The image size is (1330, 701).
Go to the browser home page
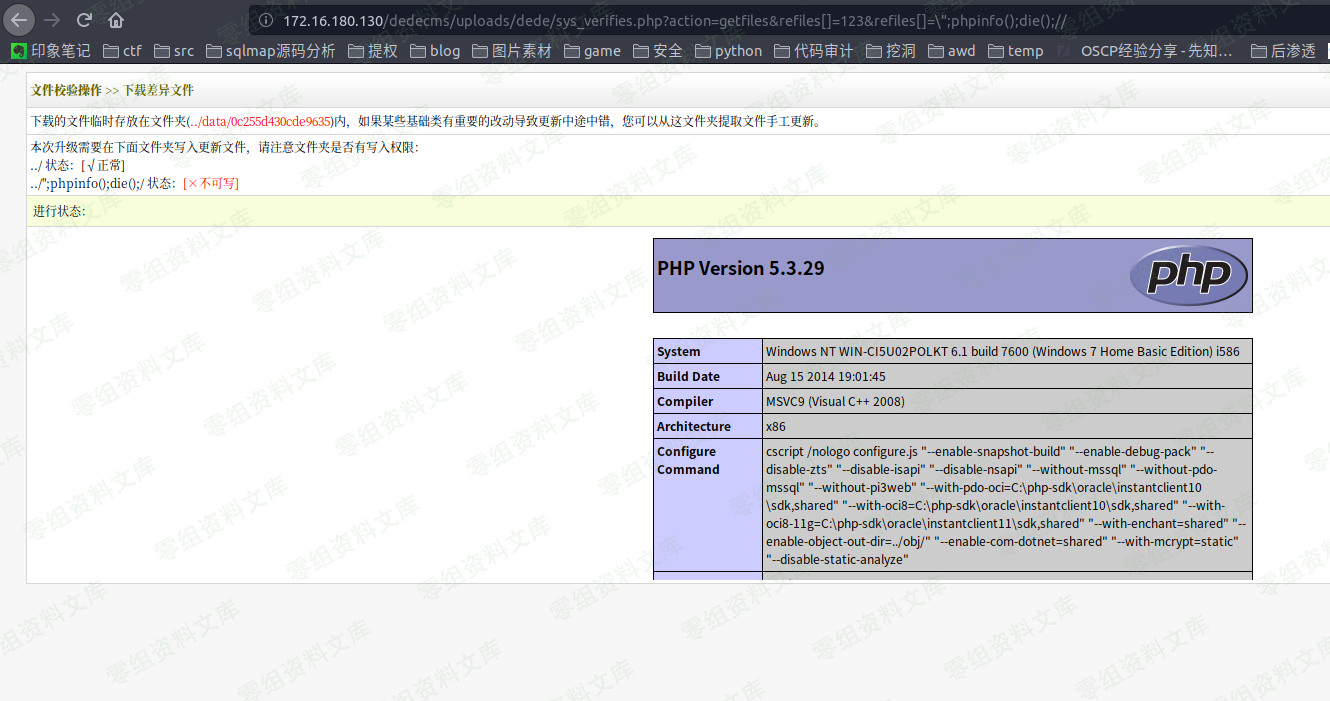[116, 20]
